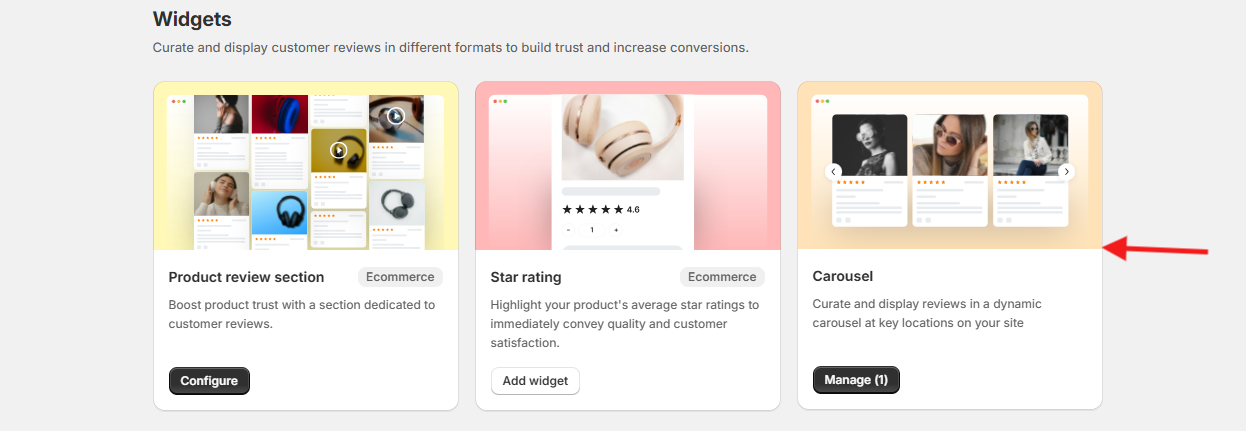
Task: Open the Product review section title
Action: click(246, 277)
